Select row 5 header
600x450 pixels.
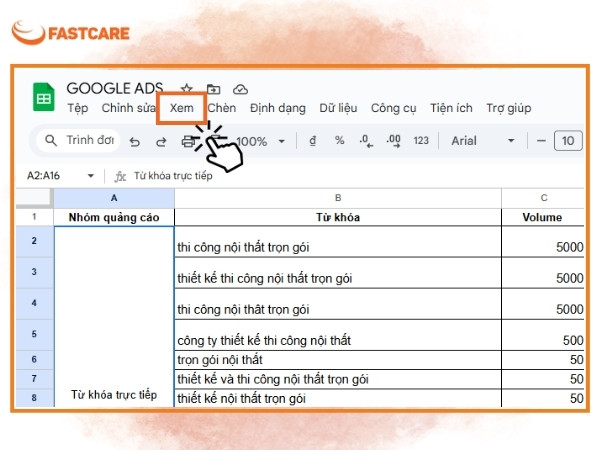pyautogui.click(x=34, y=334)
